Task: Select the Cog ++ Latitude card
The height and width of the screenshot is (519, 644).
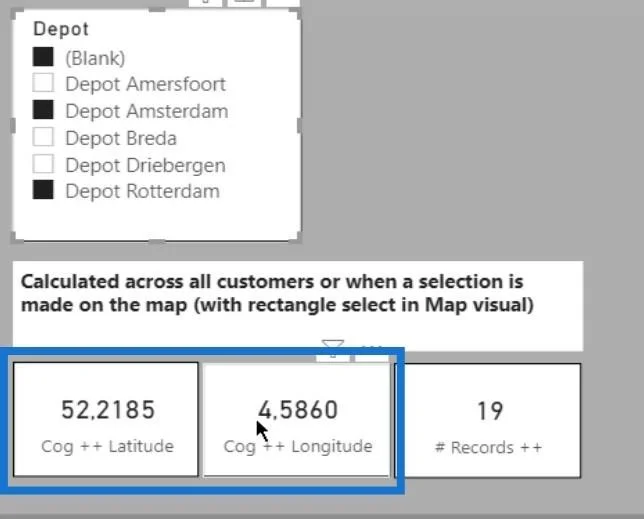Action: pyautogui.click(x=106, y=419)
